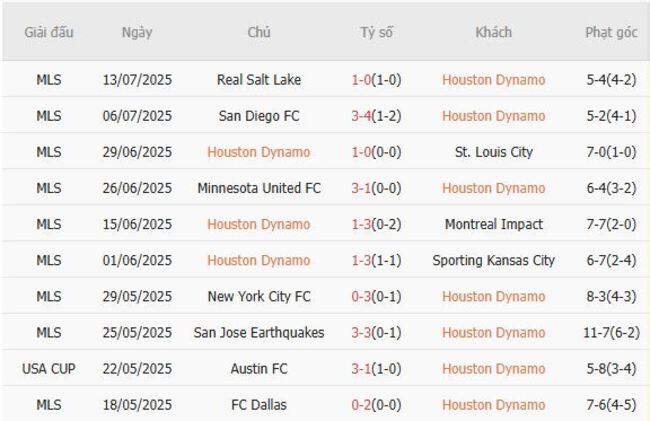Screen dimensions: 650x421
Task: Click USA CUP league label
Action: point(48,368)
